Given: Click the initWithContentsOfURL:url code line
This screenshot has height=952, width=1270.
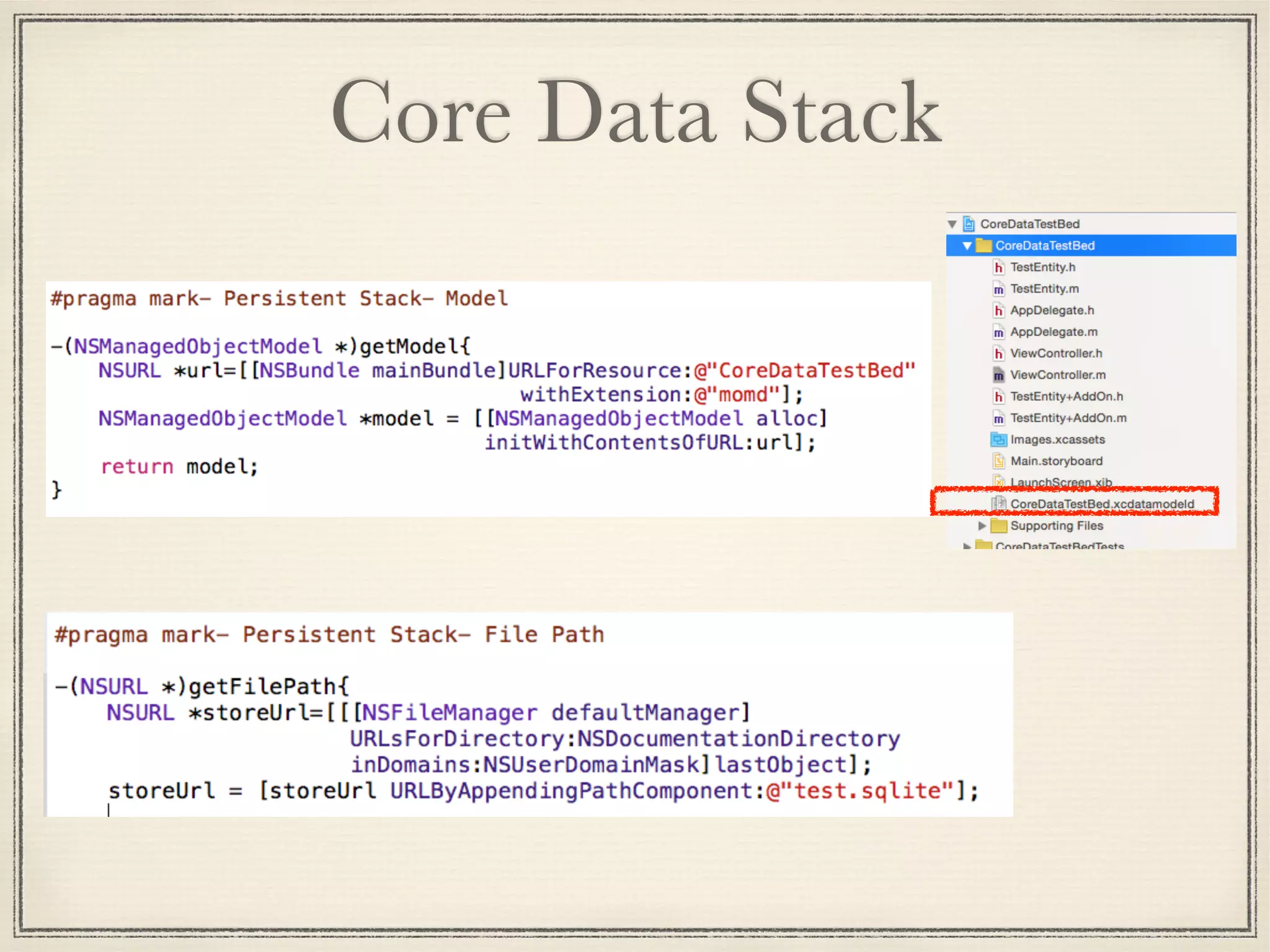Looking at the screenshot, I should 650,443.
